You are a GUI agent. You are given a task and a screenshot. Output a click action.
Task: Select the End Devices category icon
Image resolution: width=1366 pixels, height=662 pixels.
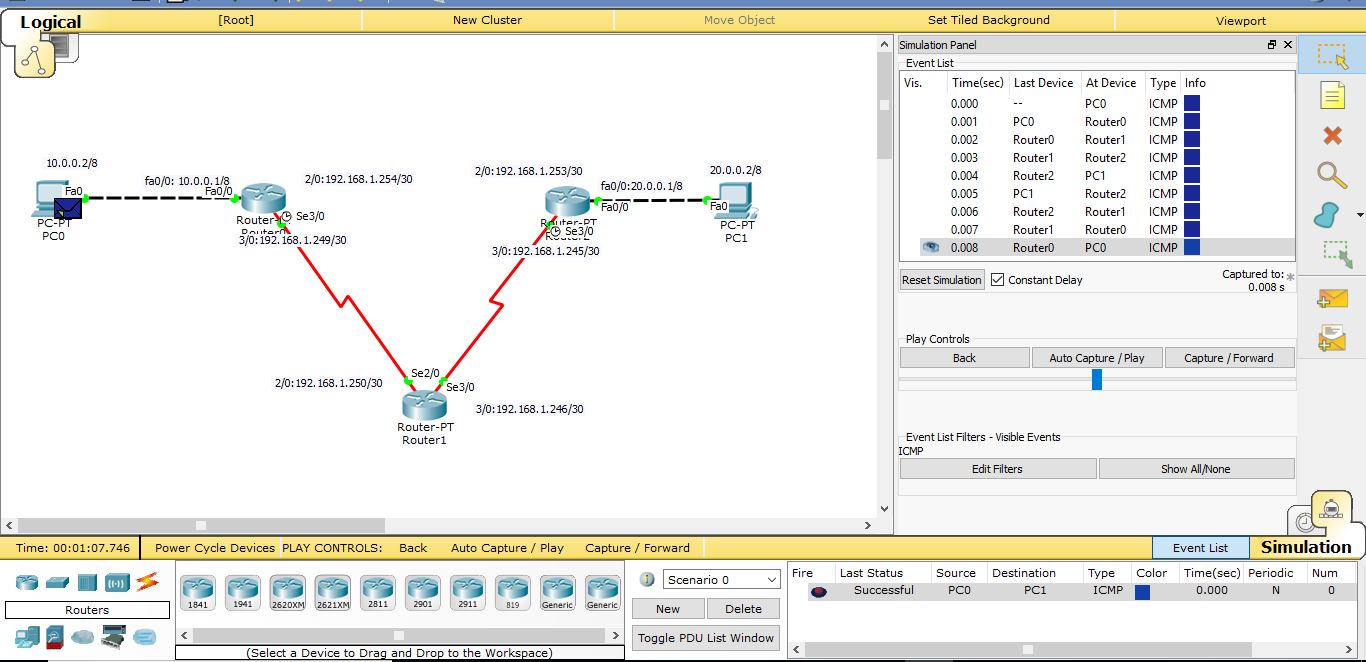27,636
